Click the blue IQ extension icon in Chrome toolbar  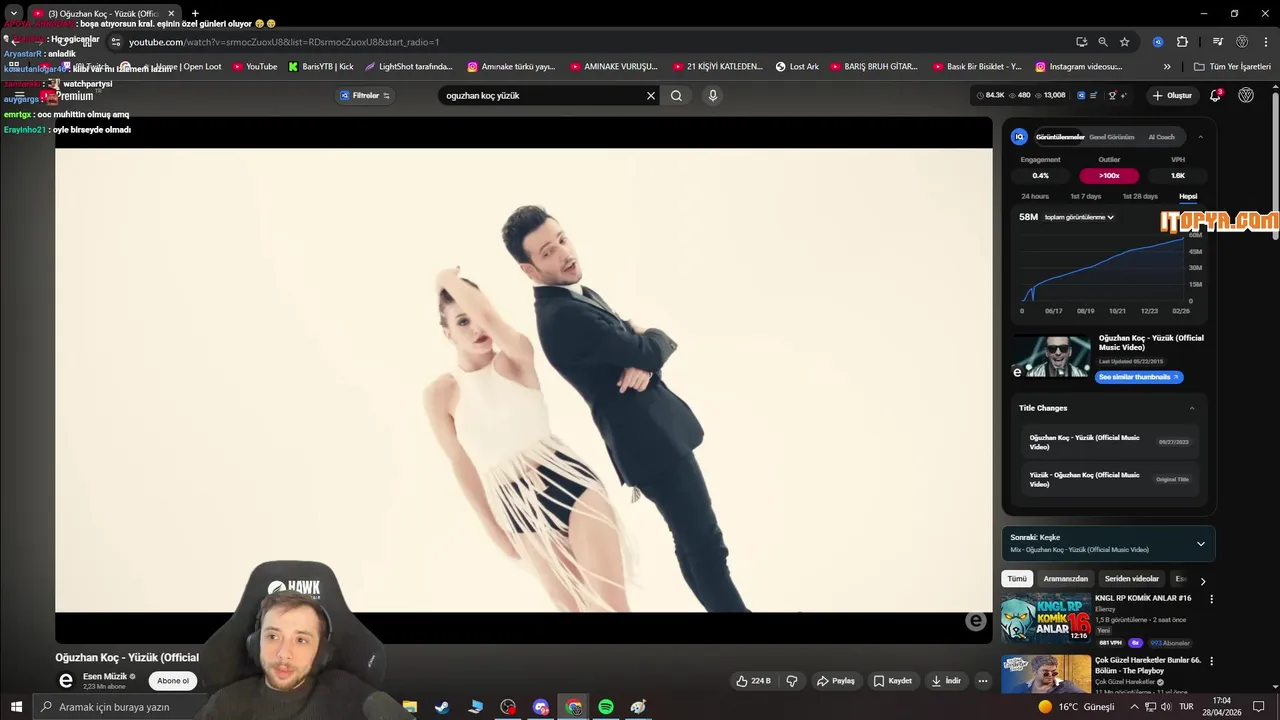click(1158, 42)
